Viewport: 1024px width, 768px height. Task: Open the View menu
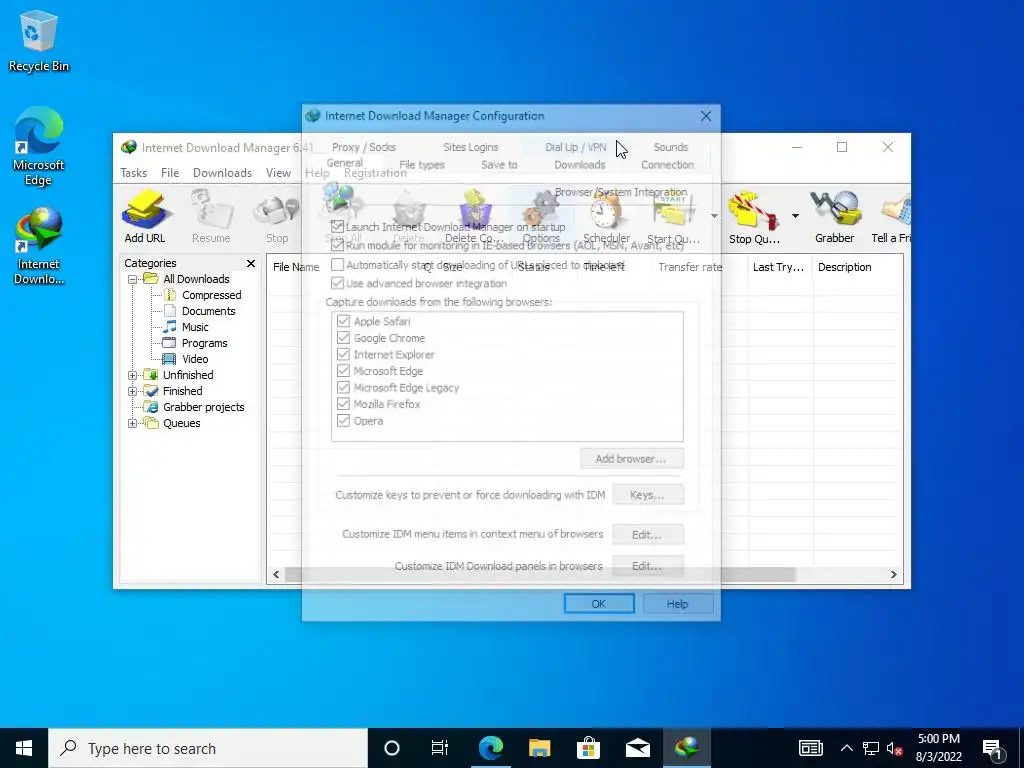(278, 172)
